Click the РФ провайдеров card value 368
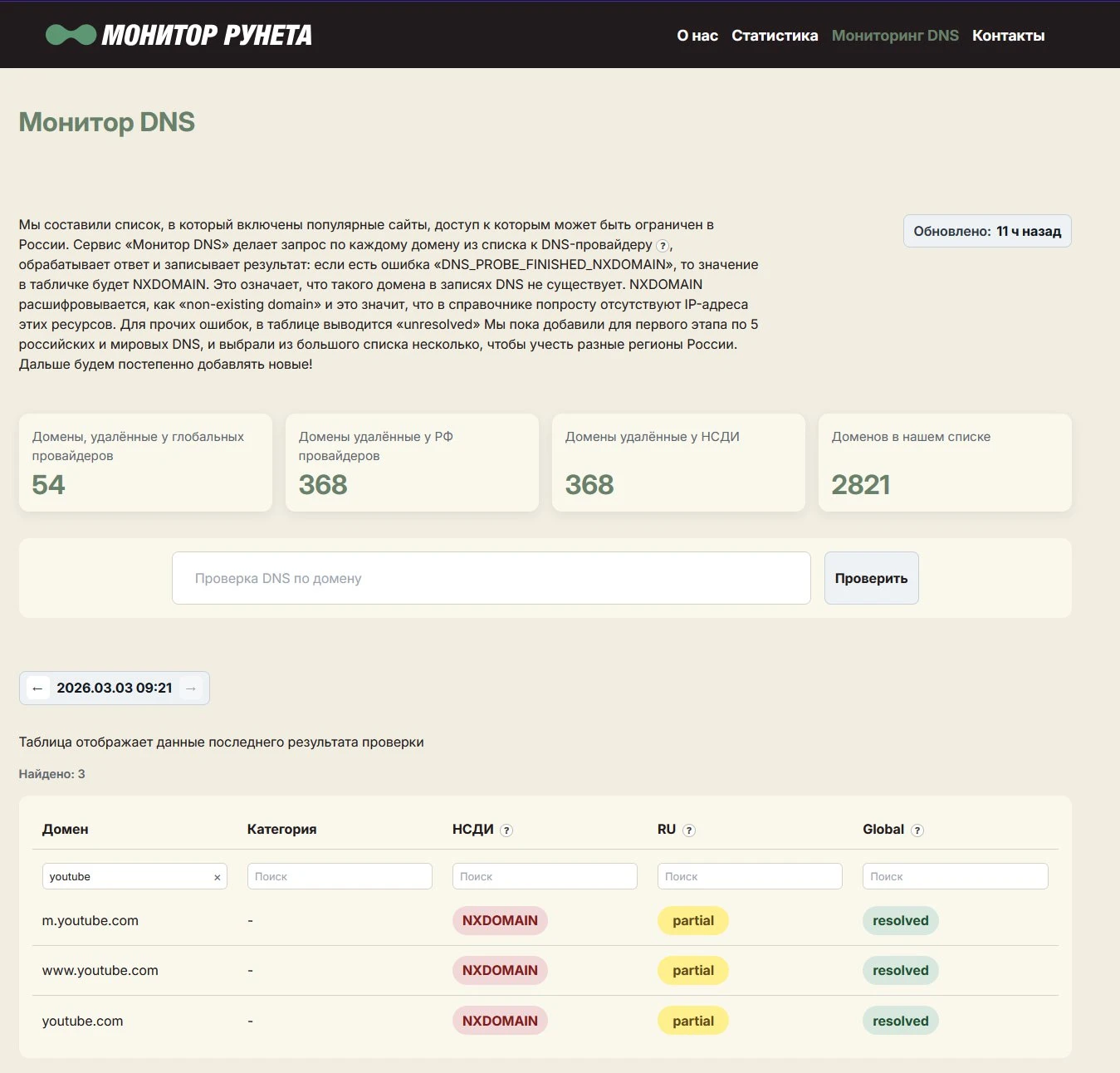The width and height of the screenshot is (1120, 1073). point(323,484)
